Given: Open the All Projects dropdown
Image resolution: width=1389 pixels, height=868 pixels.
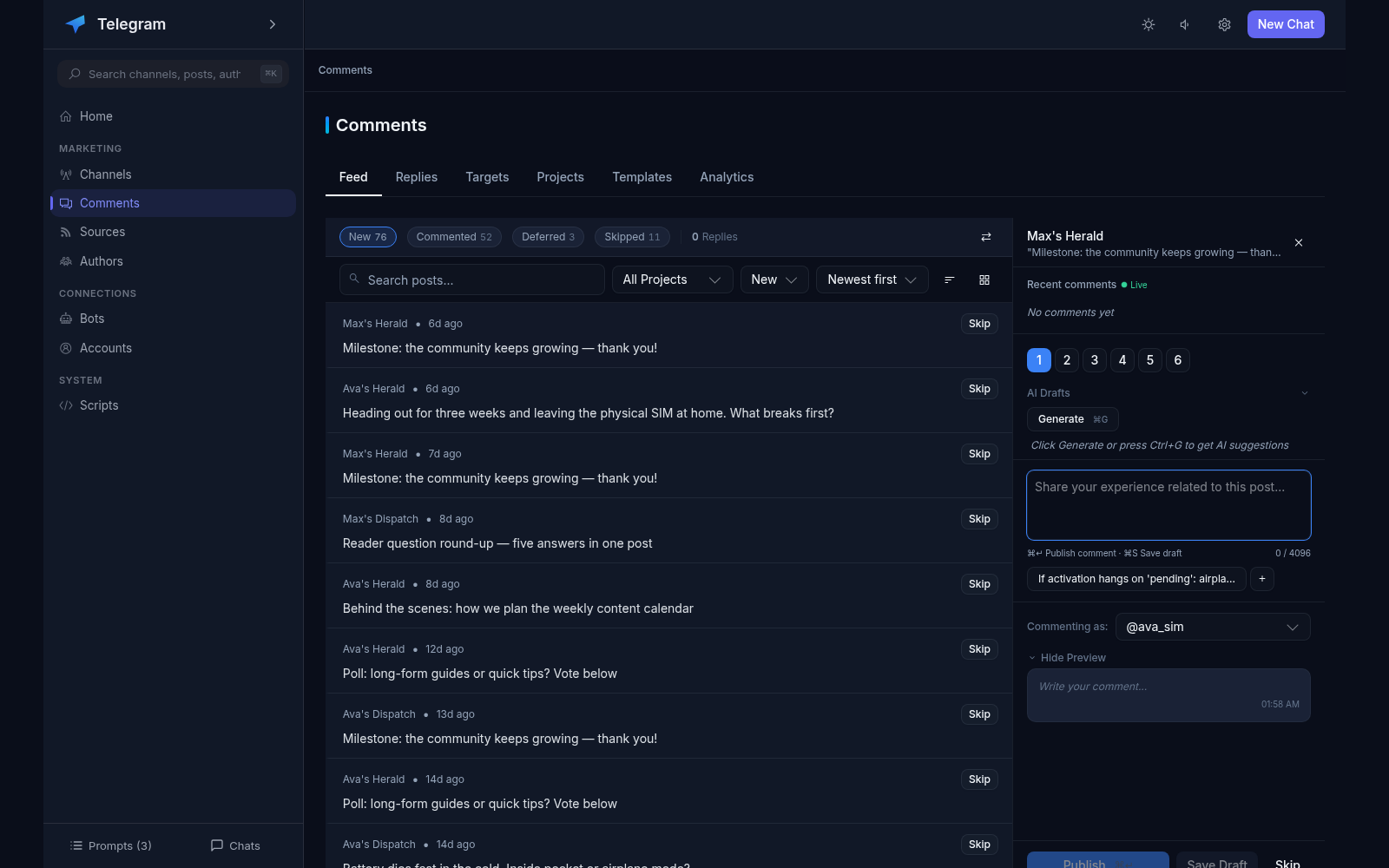Looking at the screenshot, I should [673, 279].
